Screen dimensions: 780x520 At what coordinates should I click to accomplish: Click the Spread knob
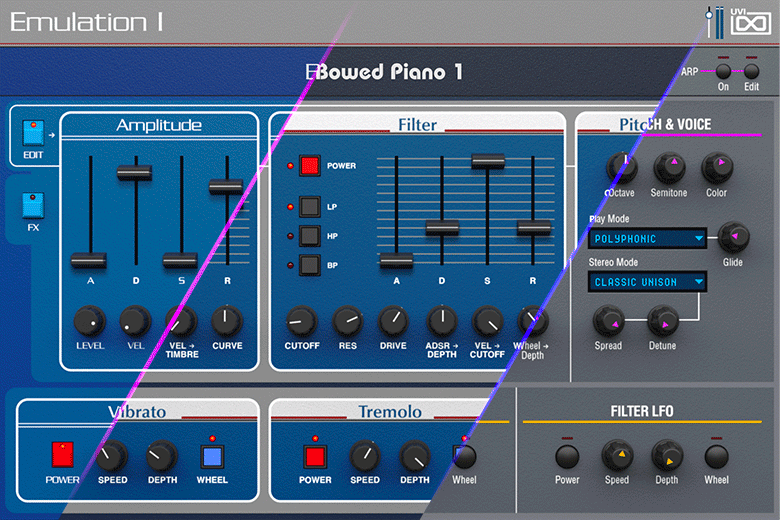pos(609,321)
